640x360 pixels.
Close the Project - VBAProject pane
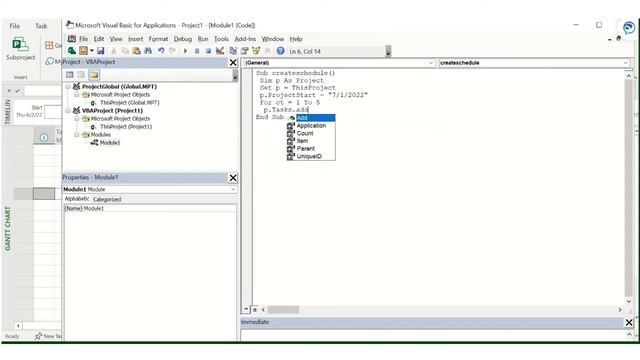click(233, 62)
